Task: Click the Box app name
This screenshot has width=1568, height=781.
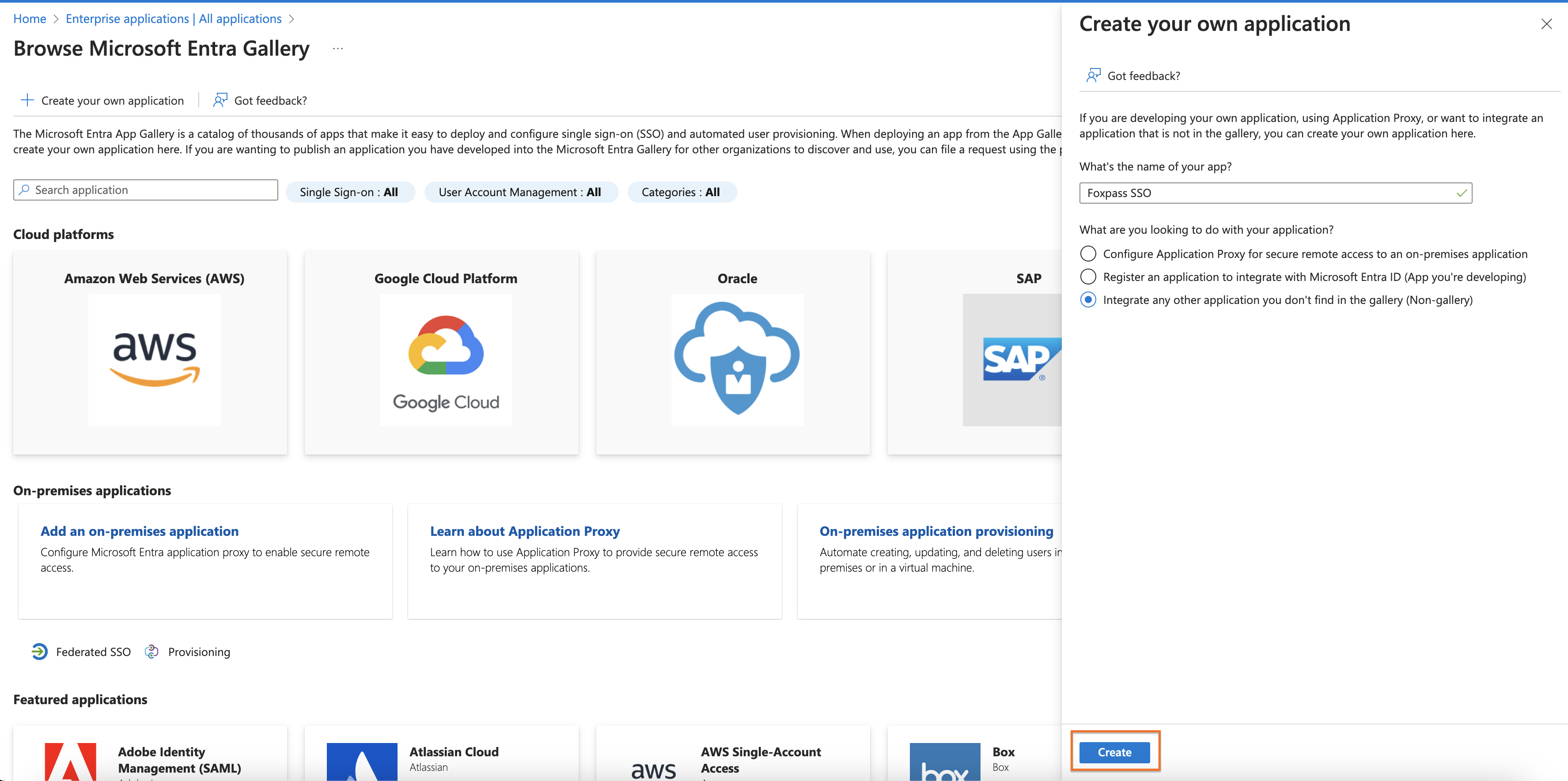Action: click(x=1003, y=752)
